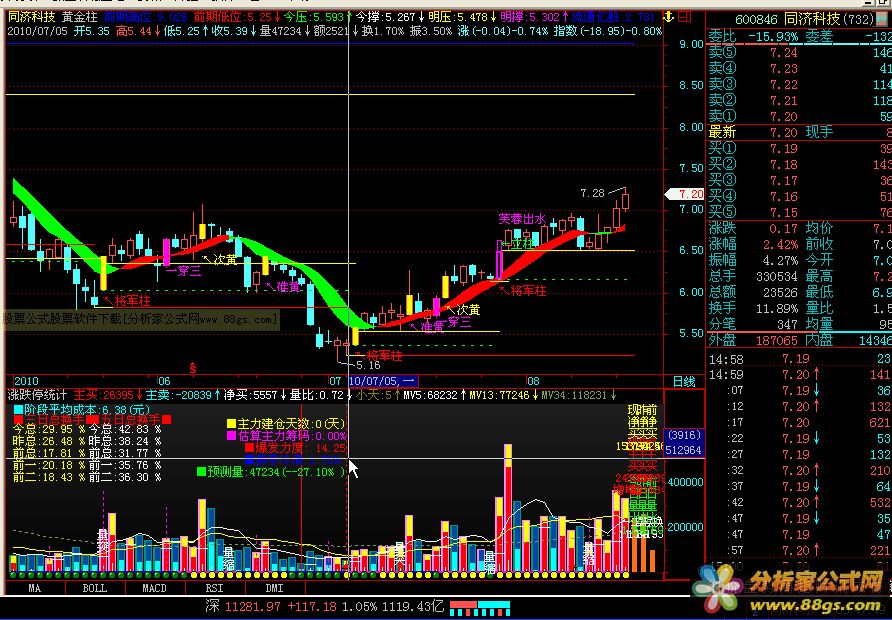Select the 买⑤ 7.15 bid row
The image size is (892, 620).
(x=800, y=212)
